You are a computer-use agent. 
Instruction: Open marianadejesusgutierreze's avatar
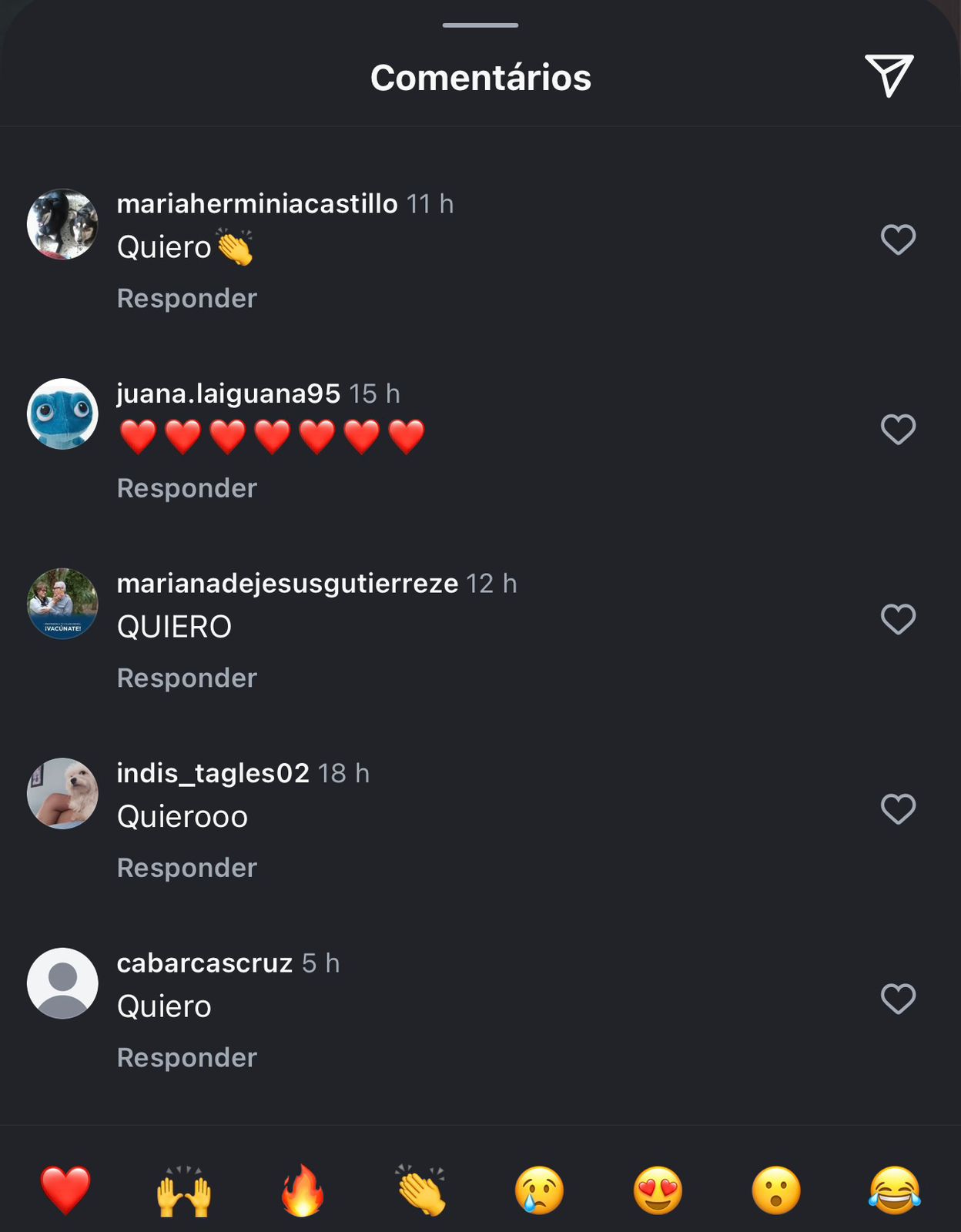pos(62,604)
